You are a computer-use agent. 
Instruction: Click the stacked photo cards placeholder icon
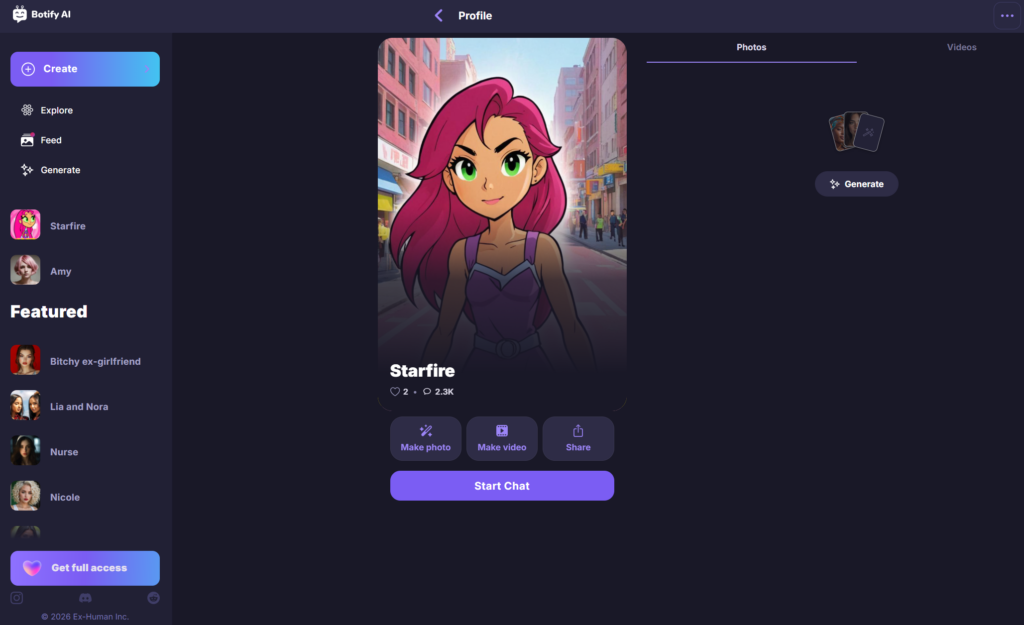click(856, 132)
